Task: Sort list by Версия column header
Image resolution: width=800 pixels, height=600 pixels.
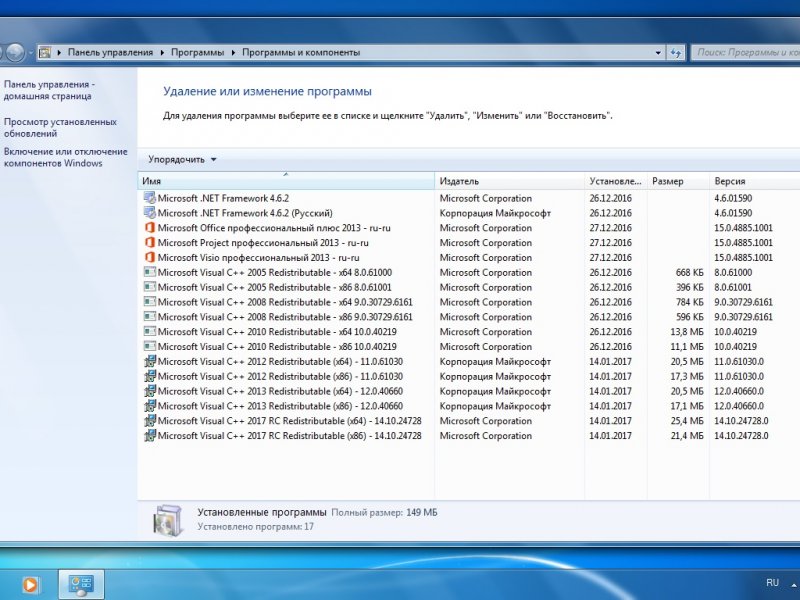Action: 755,181
